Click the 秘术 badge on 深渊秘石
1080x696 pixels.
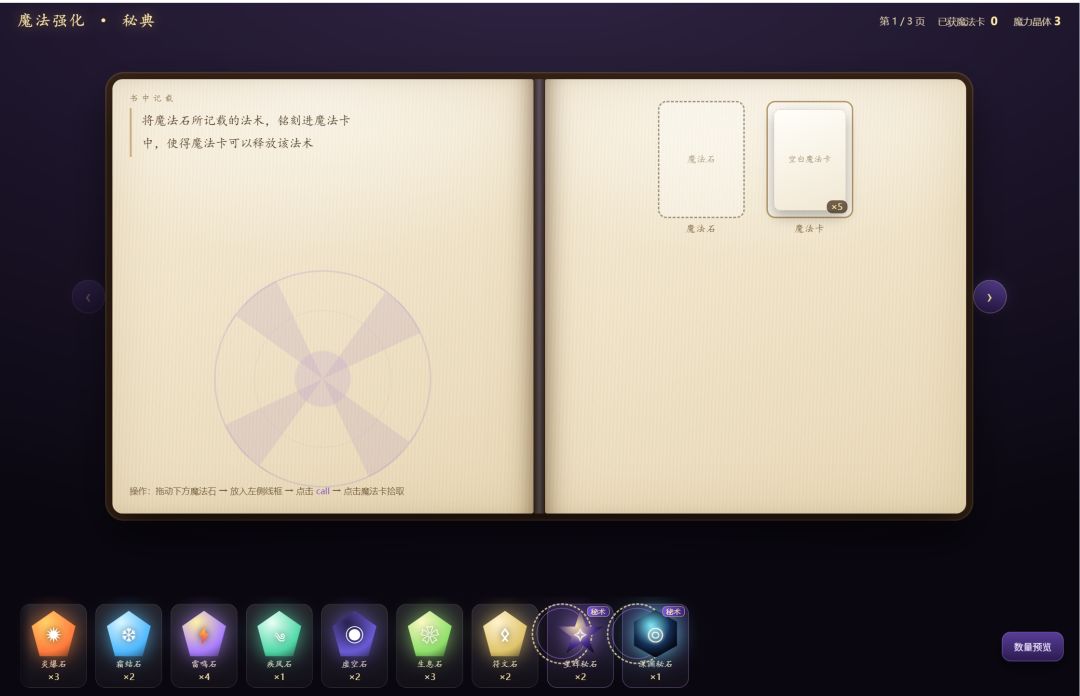point(672,611)
